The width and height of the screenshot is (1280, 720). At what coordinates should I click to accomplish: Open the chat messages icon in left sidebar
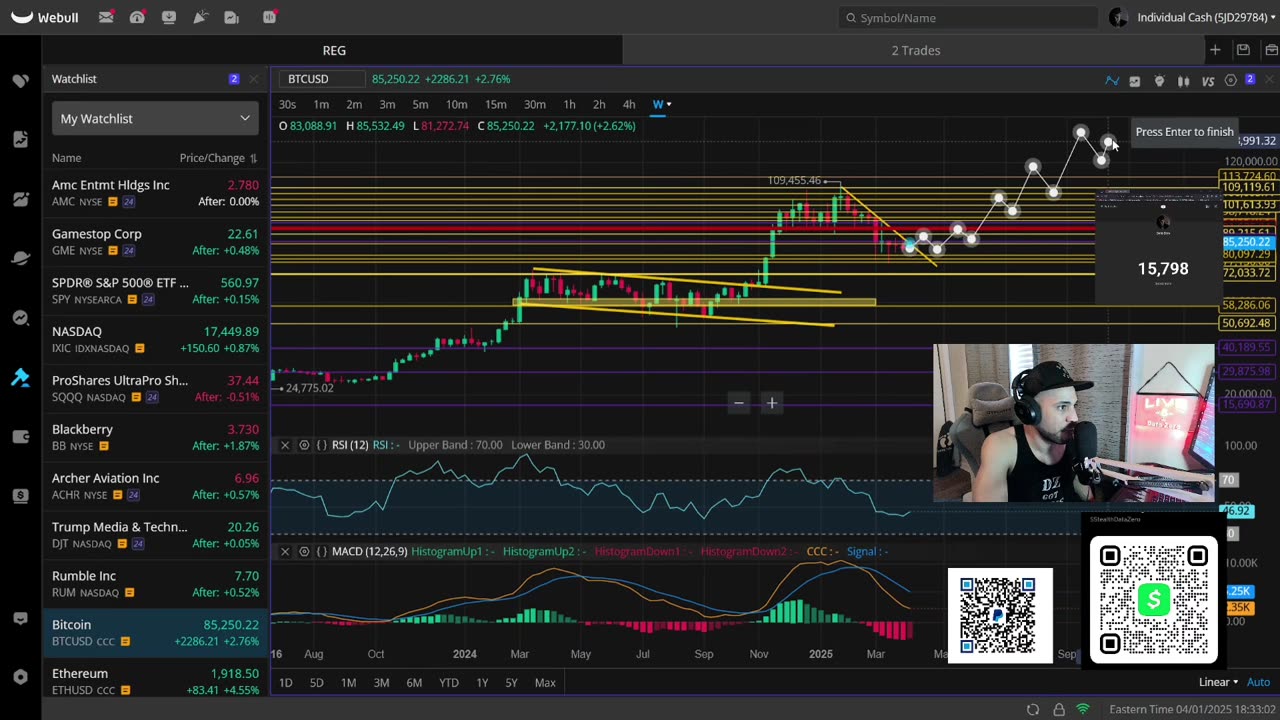[20, 619]
